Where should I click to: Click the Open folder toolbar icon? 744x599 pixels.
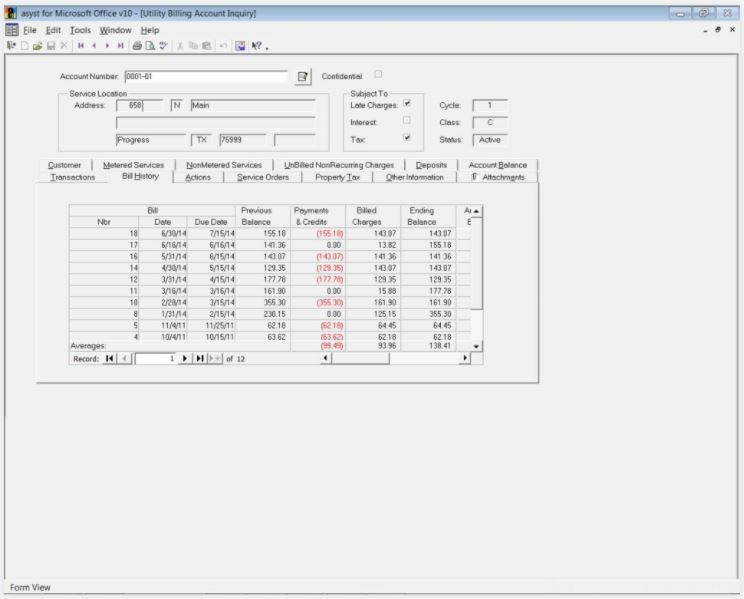coord(37,46)
